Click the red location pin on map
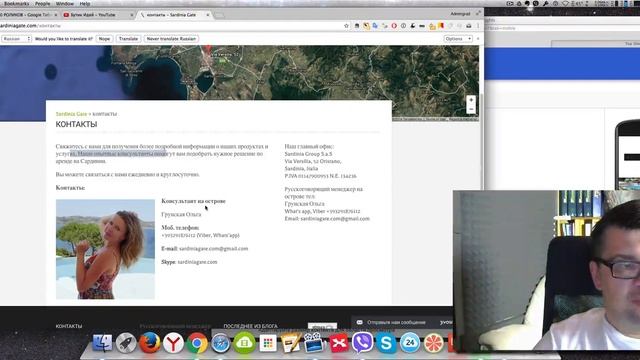The height and width of the screenshot is (360, 640). [208, 50]
